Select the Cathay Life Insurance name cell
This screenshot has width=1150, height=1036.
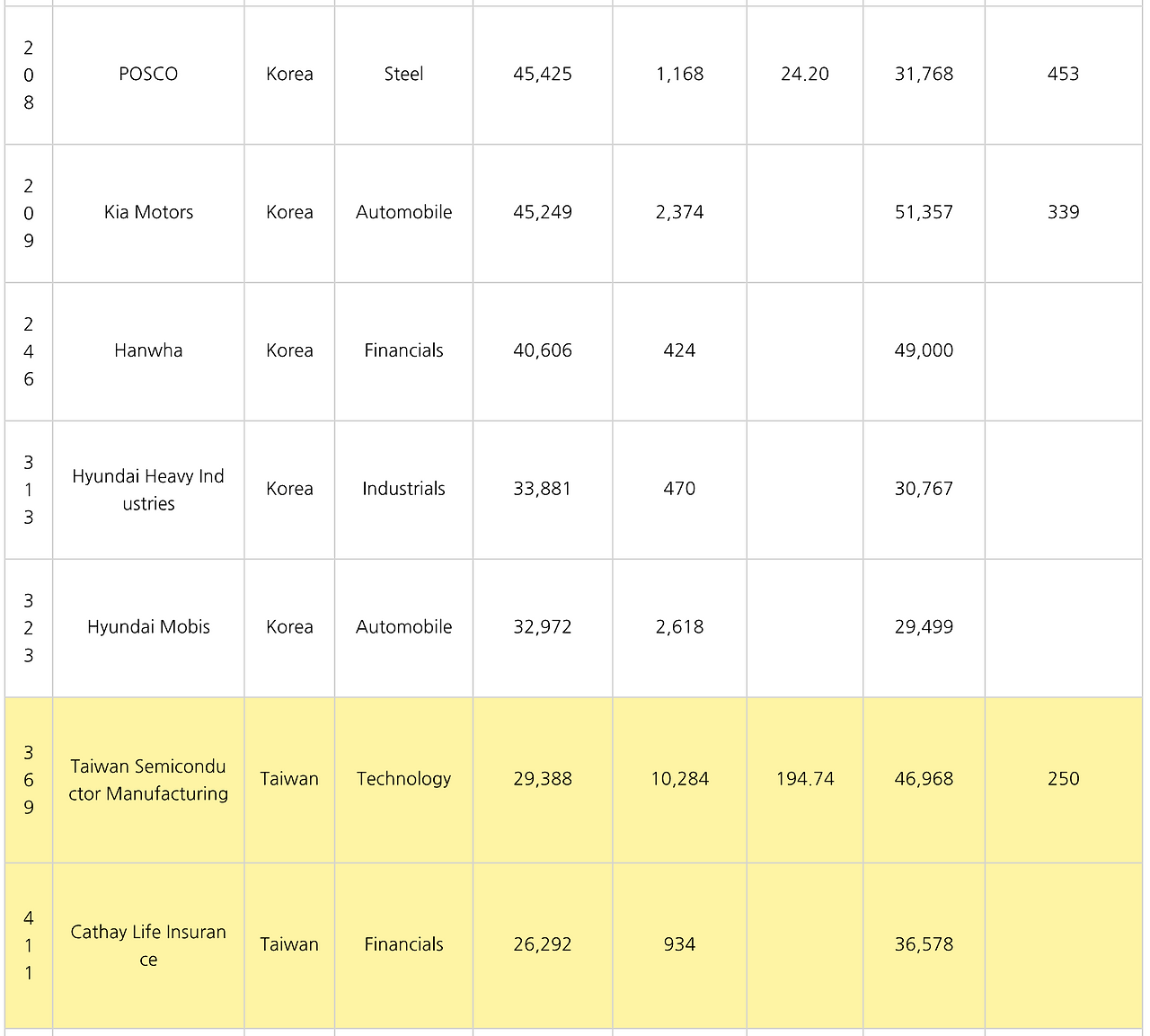coord(148,945)
